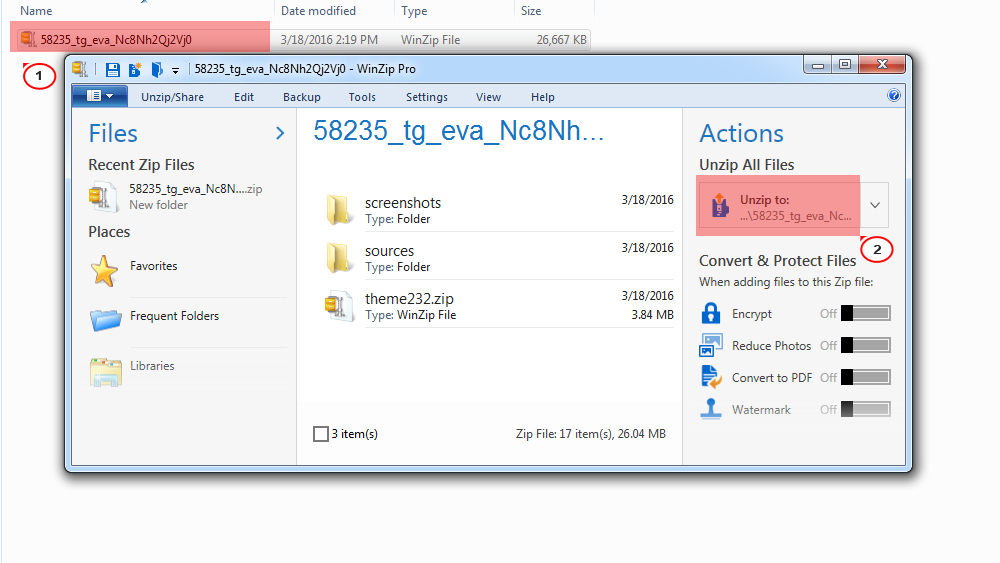This screenshot has height=563, width=1000.
Task: Open the View tab
Action: pyautogui.click(x=489, y=97)
